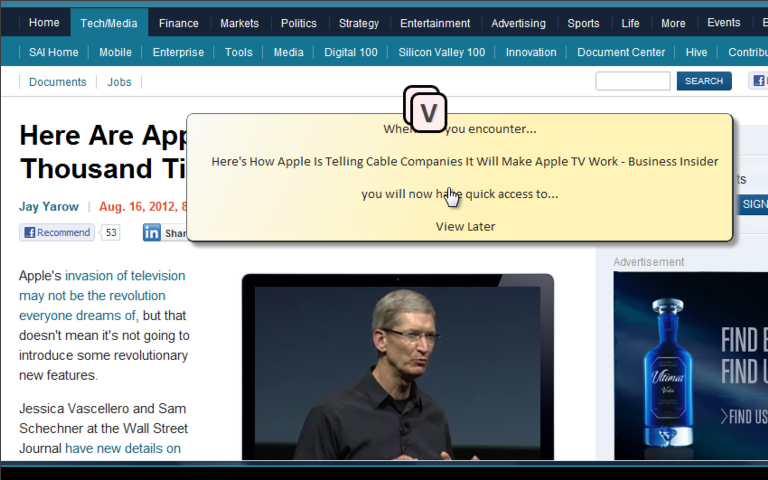Click the Recommend count 53 bubble

(111, 232)
